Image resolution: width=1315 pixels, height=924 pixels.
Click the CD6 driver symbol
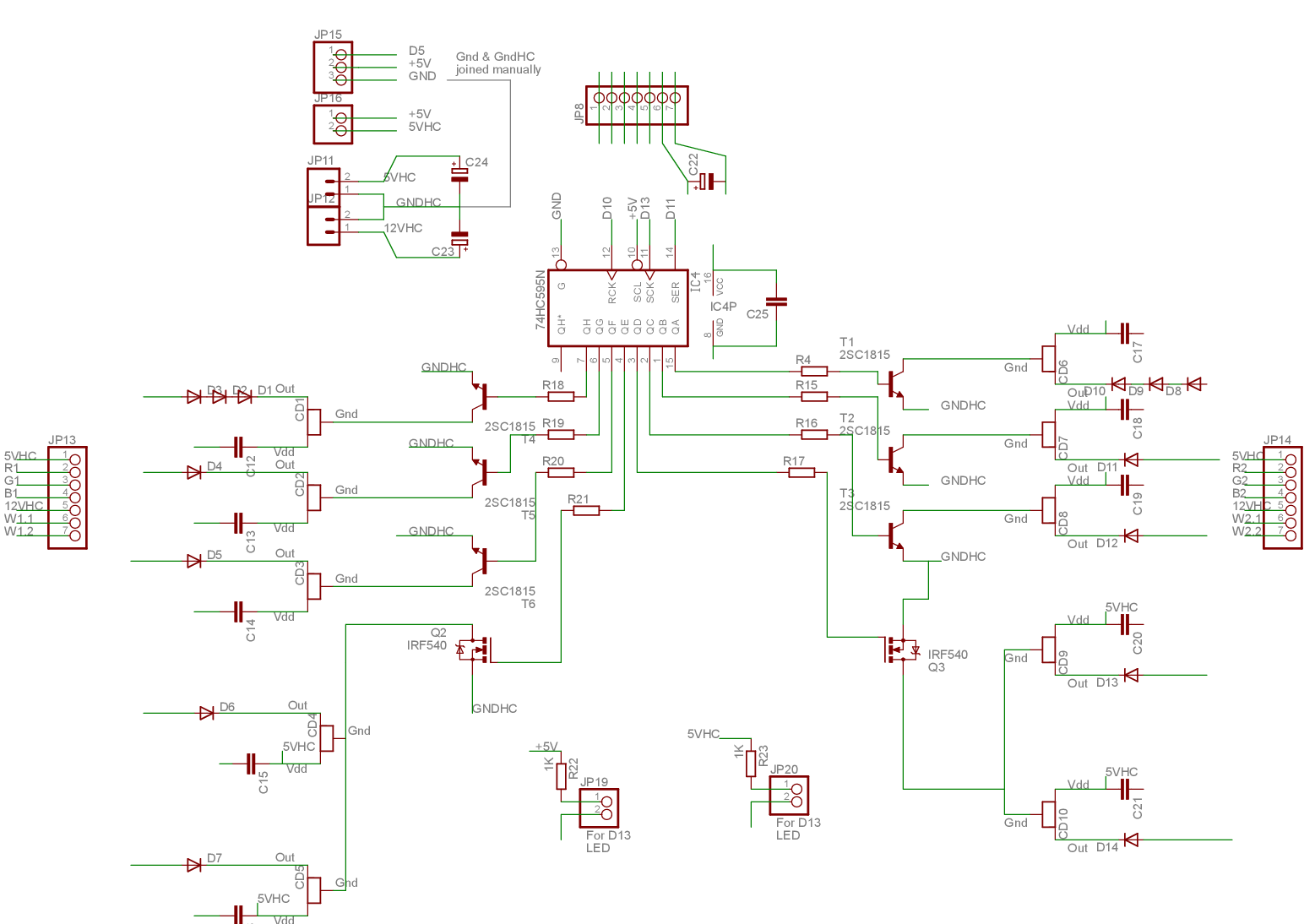coord(1049,358)
